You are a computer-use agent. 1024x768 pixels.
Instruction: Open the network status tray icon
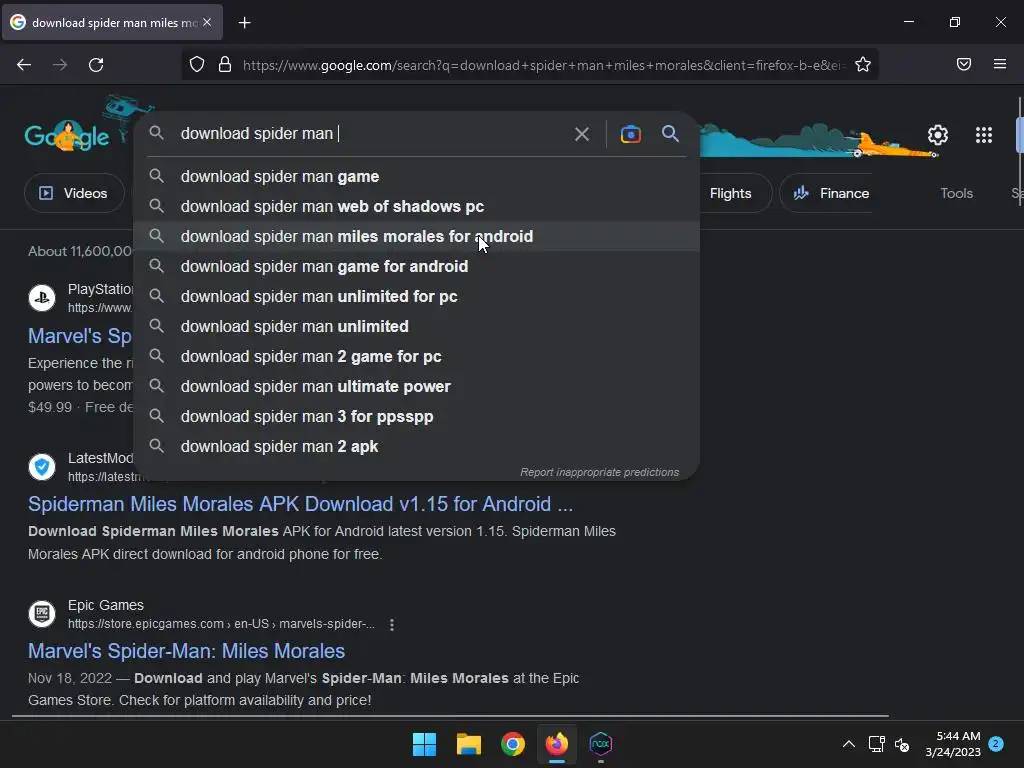pyautogui.click(x=876, y=744)
